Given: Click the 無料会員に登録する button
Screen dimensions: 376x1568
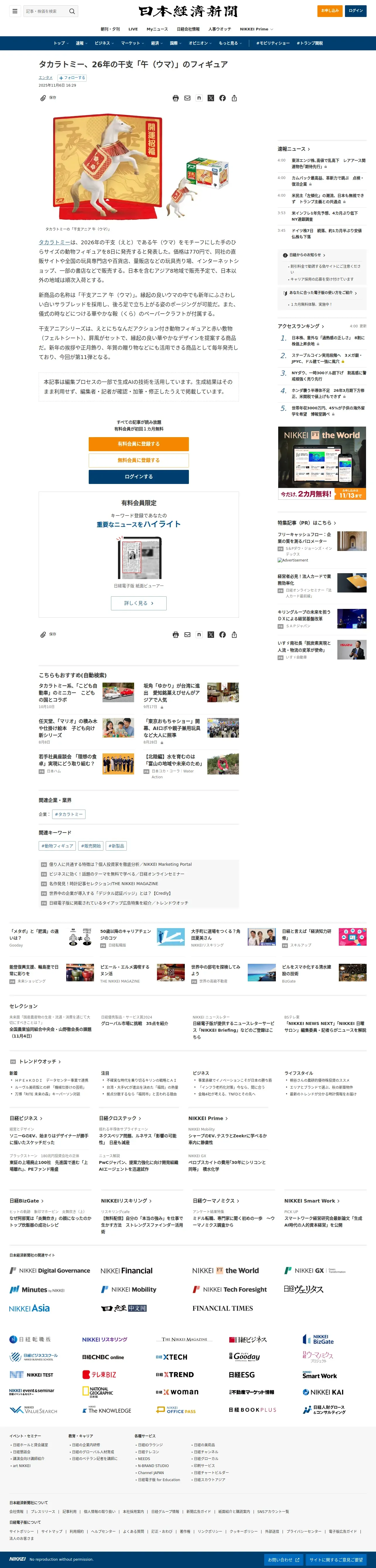Looking at the screenshot, I should tap(138, 460).
